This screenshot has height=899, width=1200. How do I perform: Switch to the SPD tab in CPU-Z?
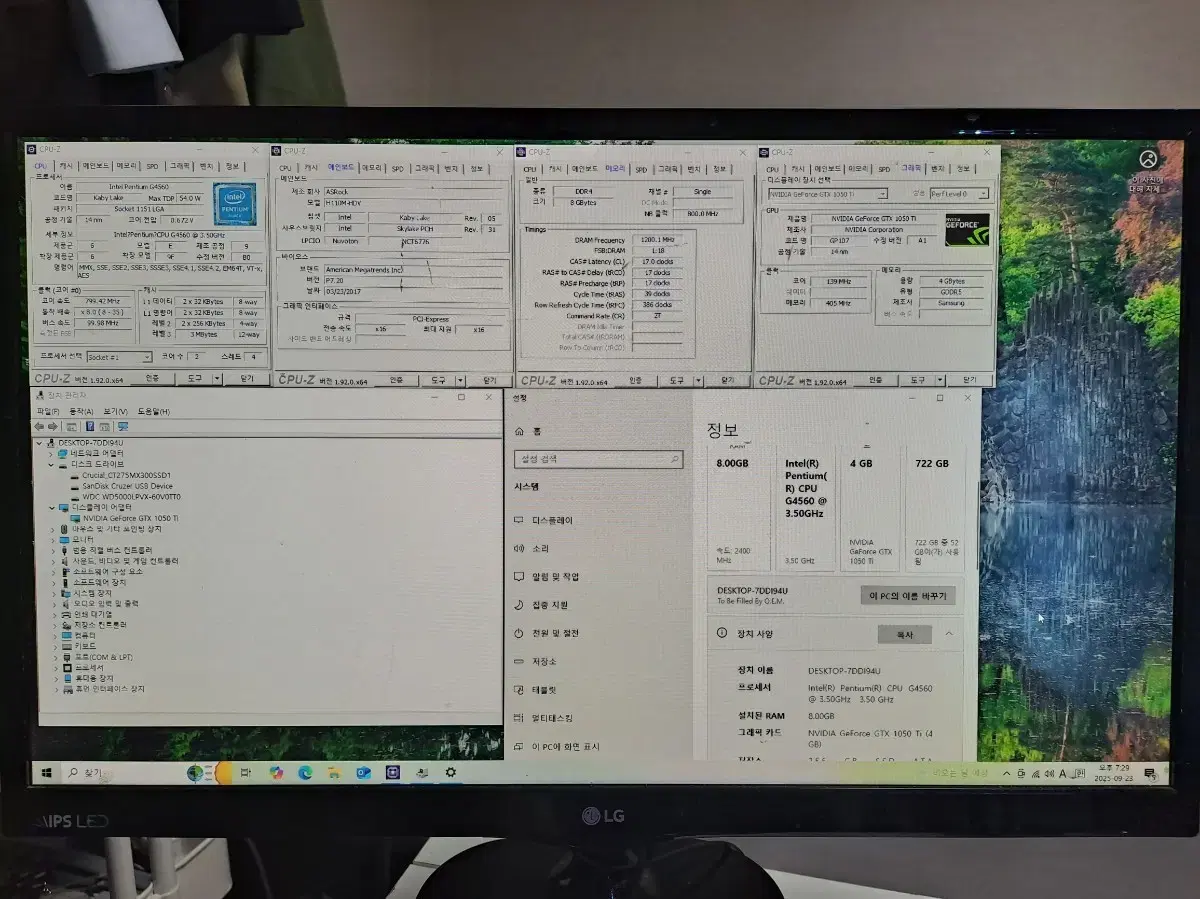pyautogui.click(x=150, y=166)
